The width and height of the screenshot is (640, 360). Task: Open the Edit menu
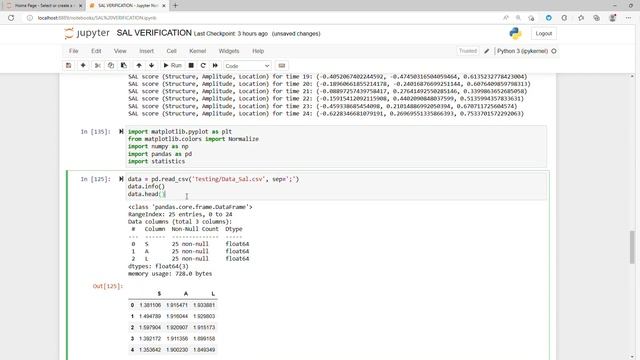(x=96, y=51)
